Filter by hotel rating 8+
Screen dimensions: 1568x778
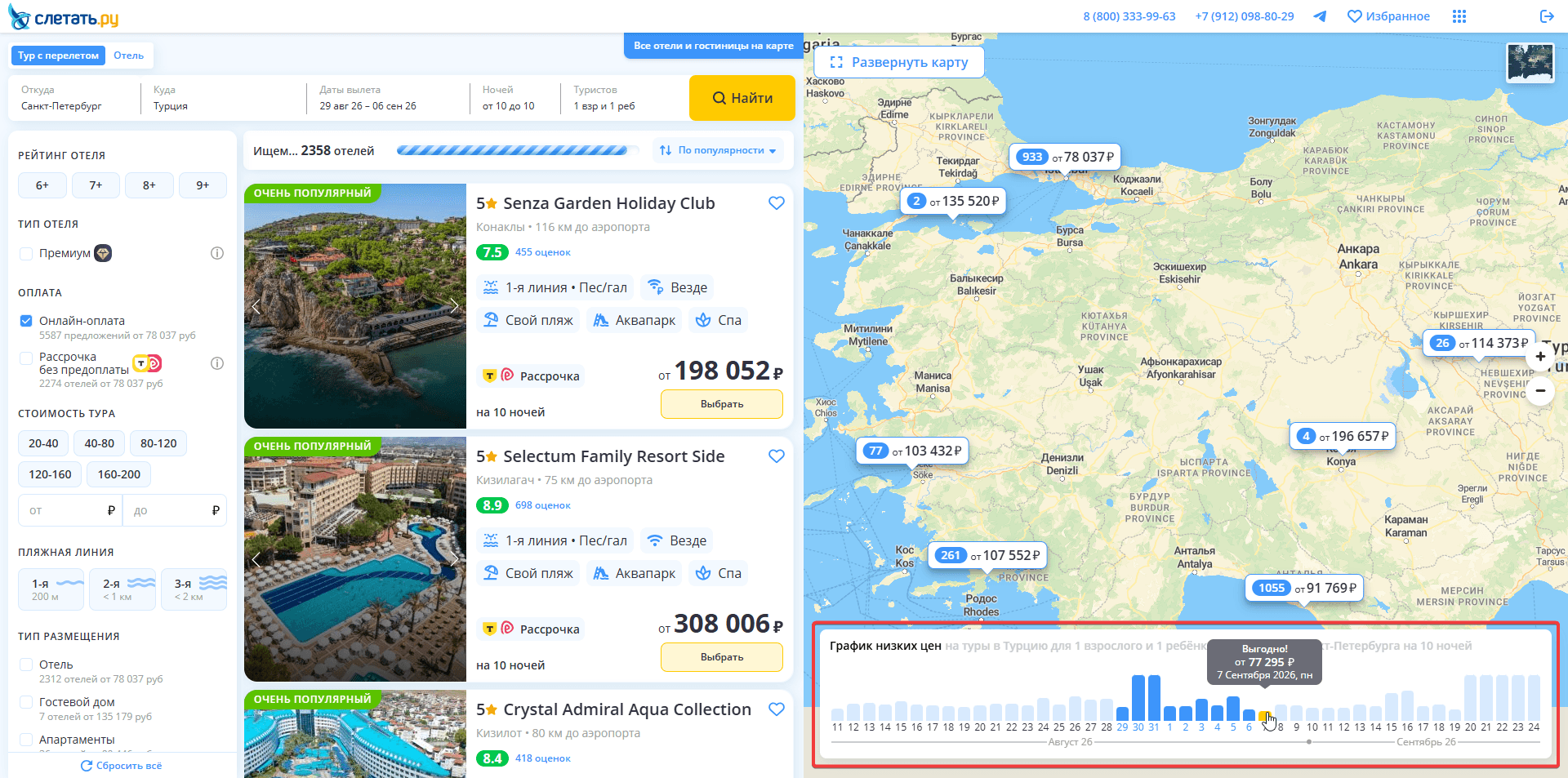149,185
